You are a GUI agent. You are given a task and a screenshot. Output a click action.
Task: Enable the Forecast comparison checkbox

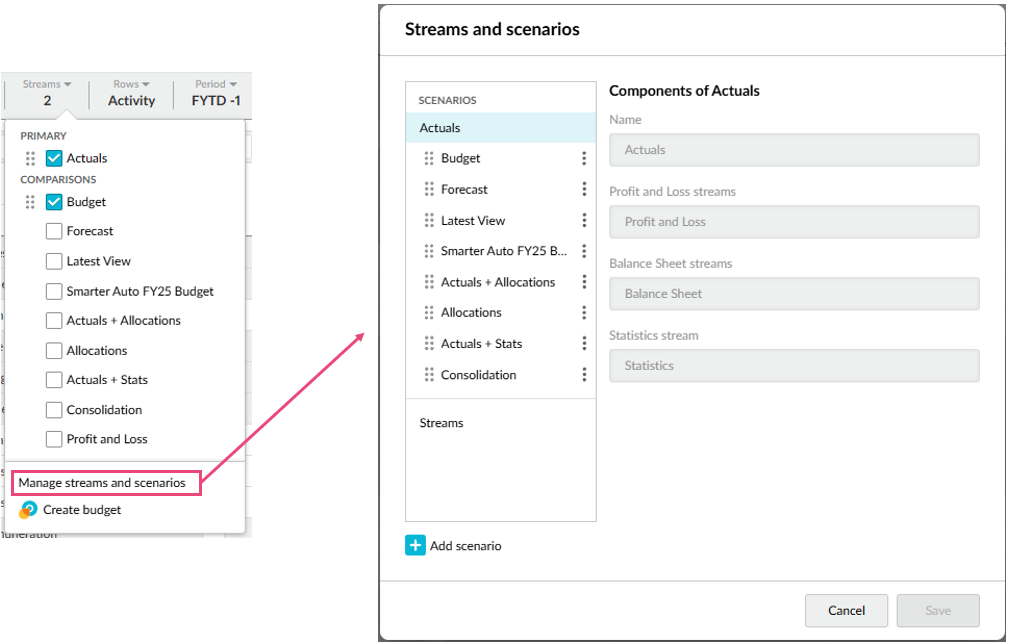[54, 231]
